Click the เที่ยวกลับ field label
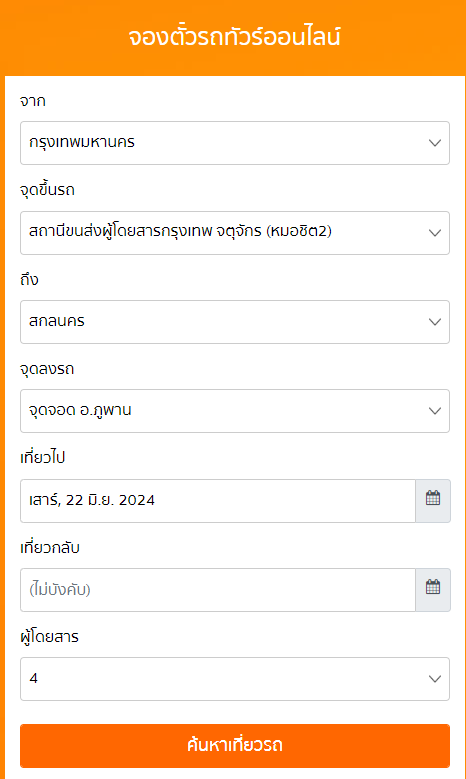466x779 pixels. 50,547
